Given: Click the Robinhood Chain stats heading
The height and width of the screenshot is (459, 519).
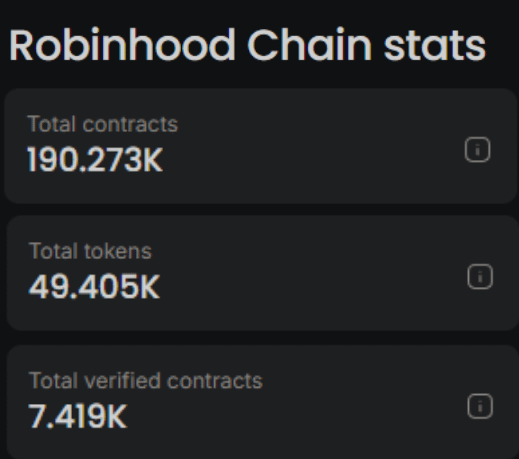Looking at the screenshot, I should click(247, 45).
